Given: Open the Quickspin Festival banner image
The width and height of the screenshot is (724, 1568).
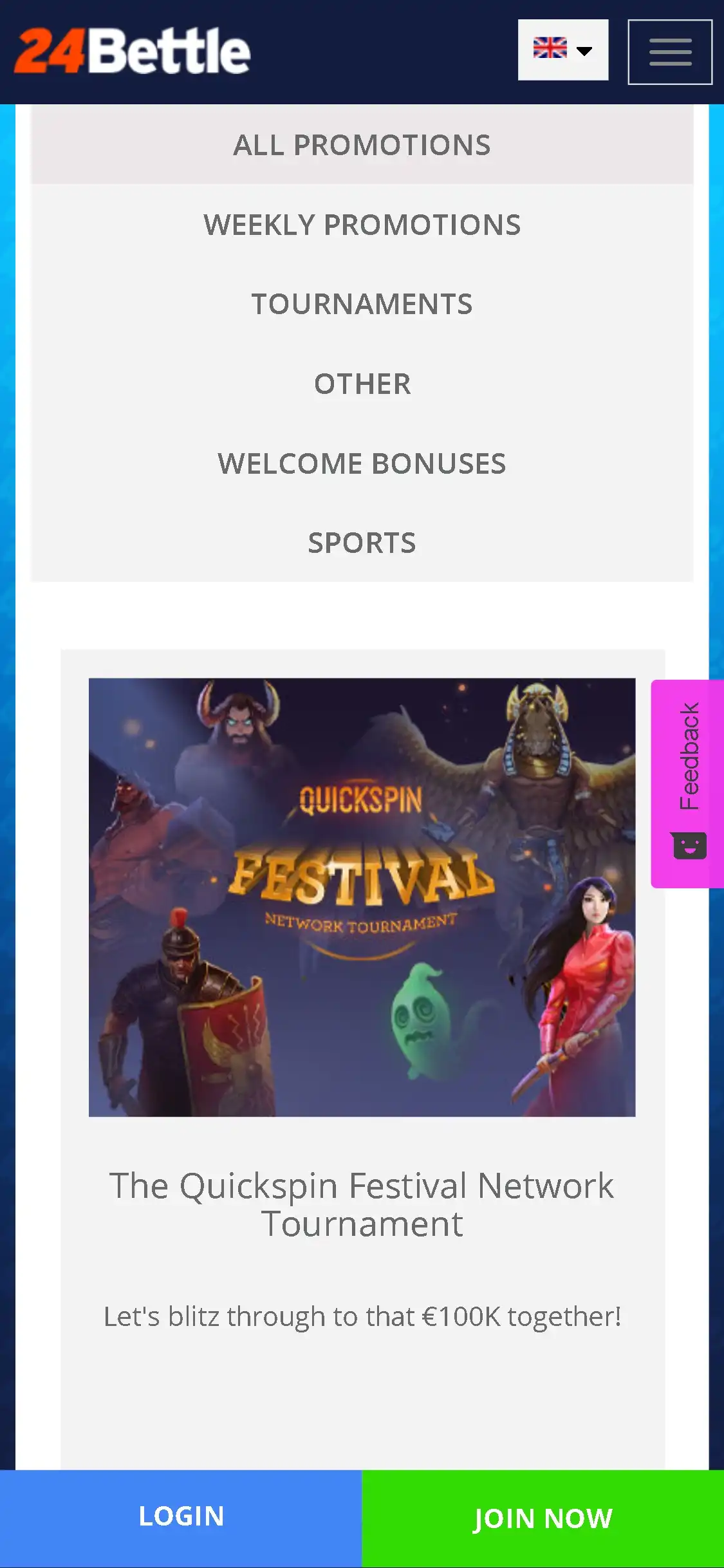Looking at the screenshot, I should [362, 897].
